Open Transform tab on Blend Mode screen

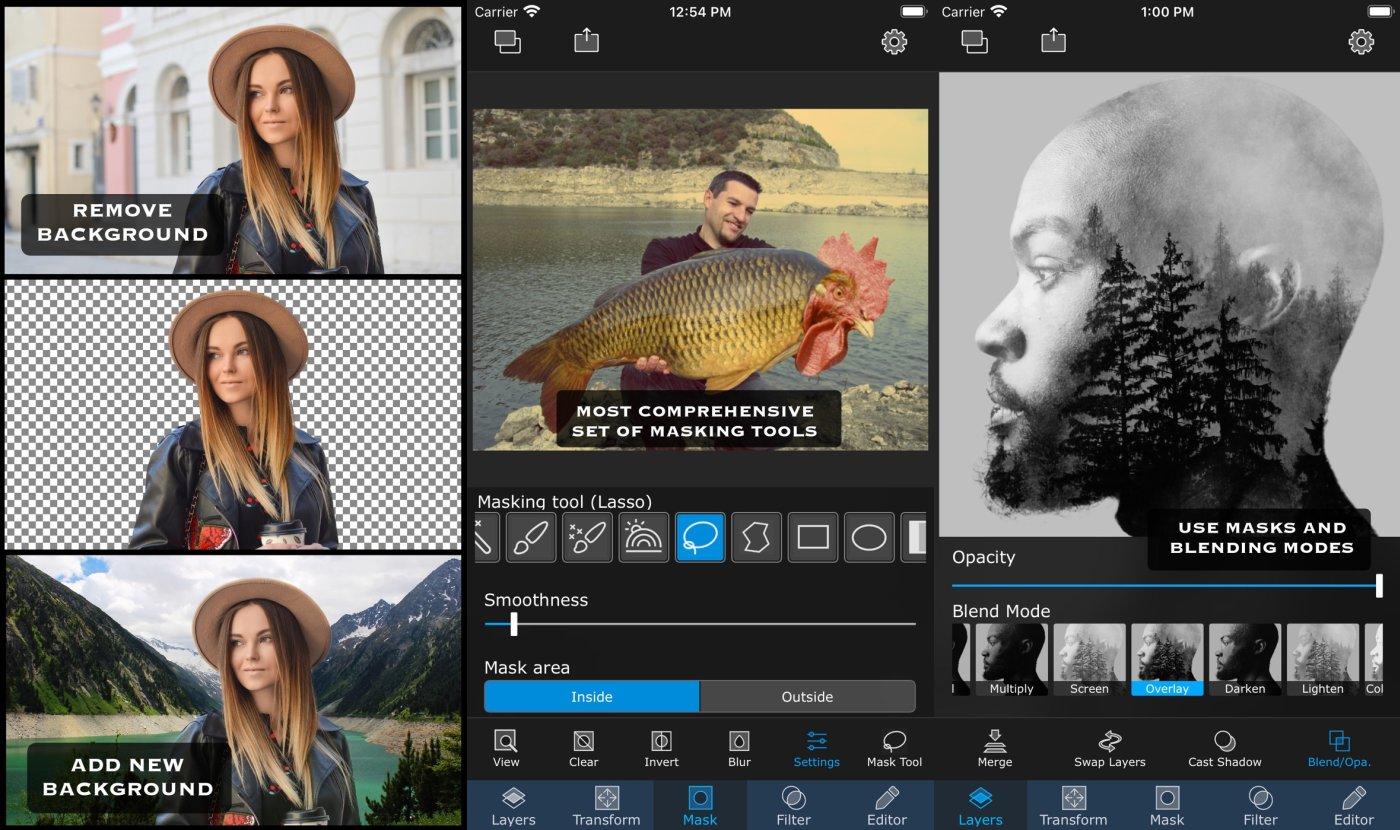click(1073, 806)
